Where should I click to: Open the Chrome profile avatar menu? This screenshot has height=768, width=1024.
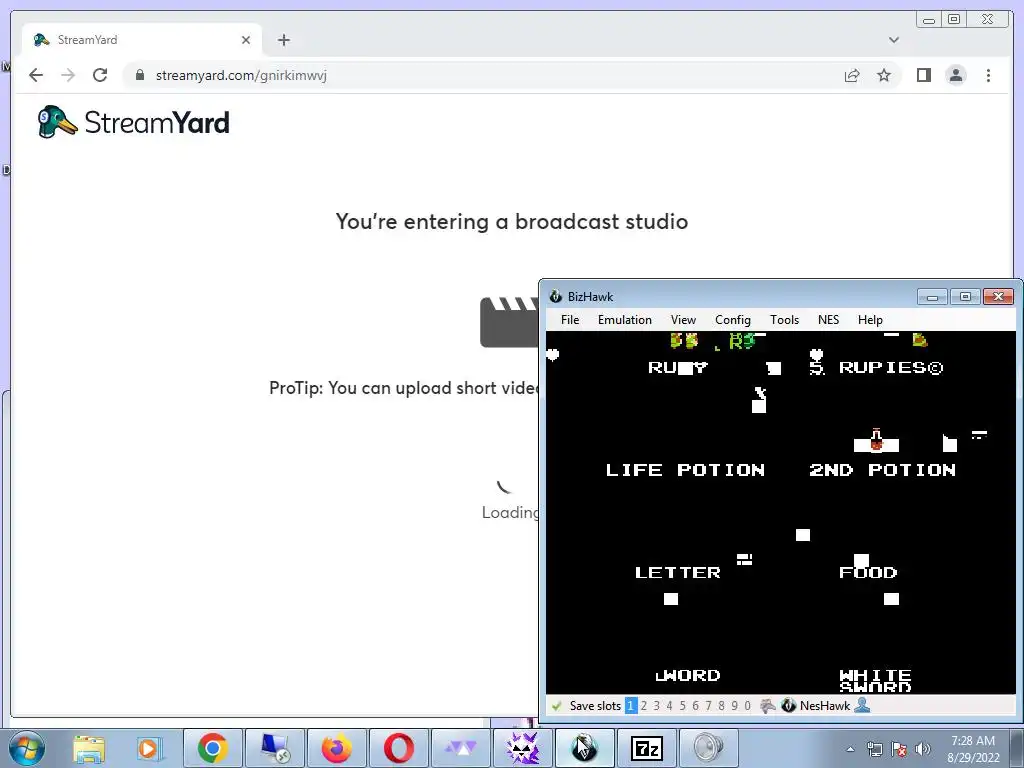(956, 75)
